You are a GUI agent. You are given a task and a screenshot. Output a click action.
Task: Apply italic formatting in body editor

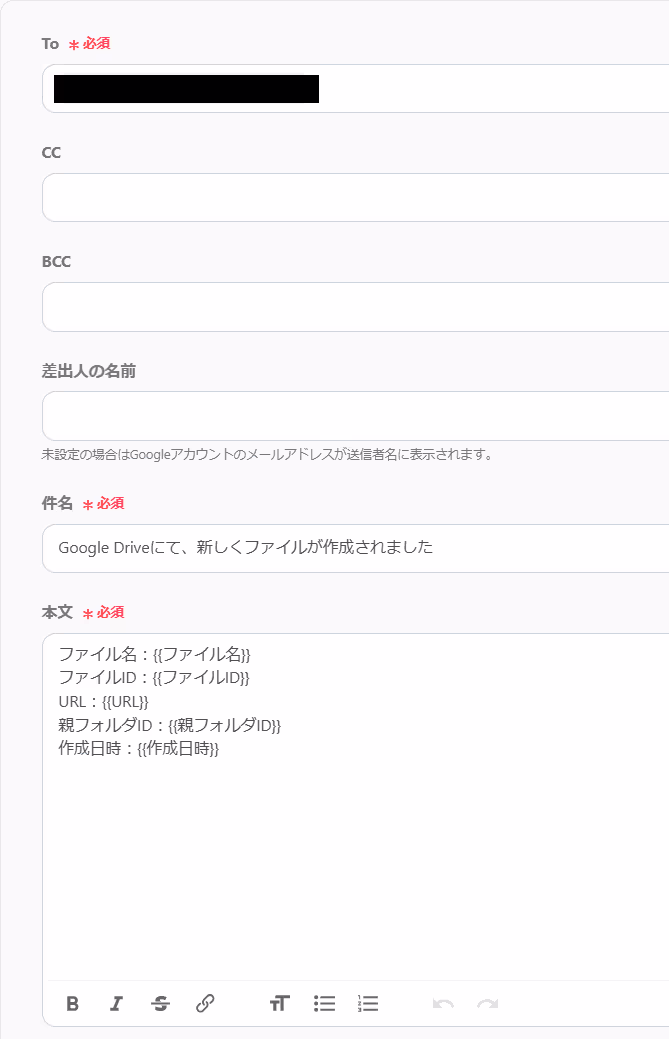[x=117, y=1003]
